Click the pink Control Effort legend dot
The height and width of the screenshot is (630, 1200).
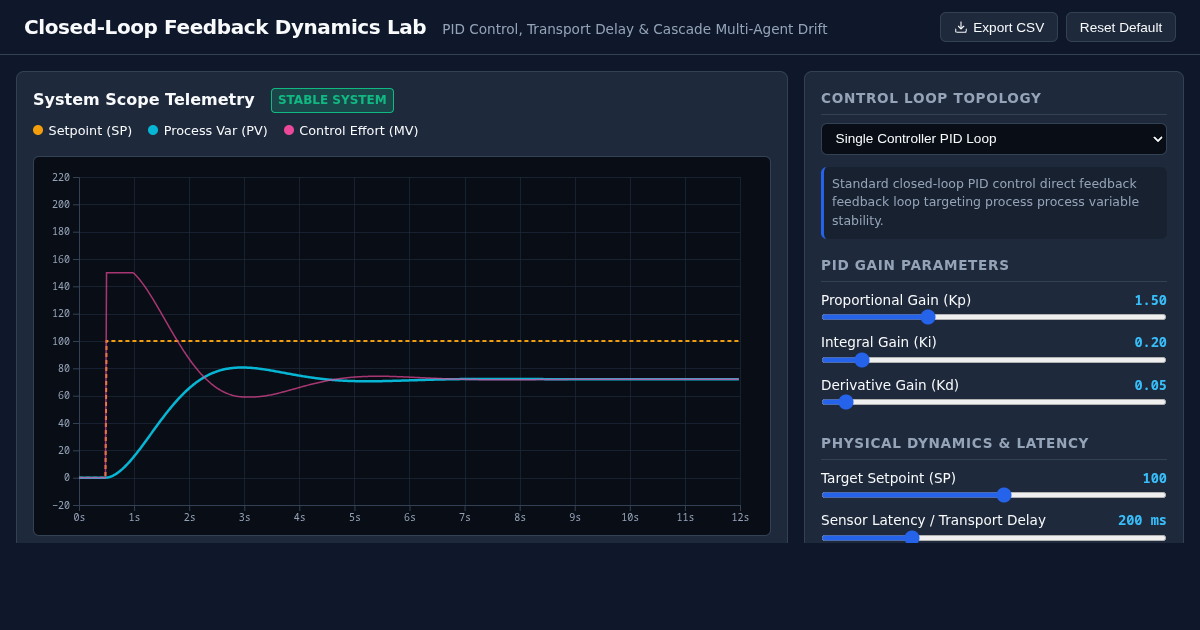pyautogui.click(x=289, y=130)
